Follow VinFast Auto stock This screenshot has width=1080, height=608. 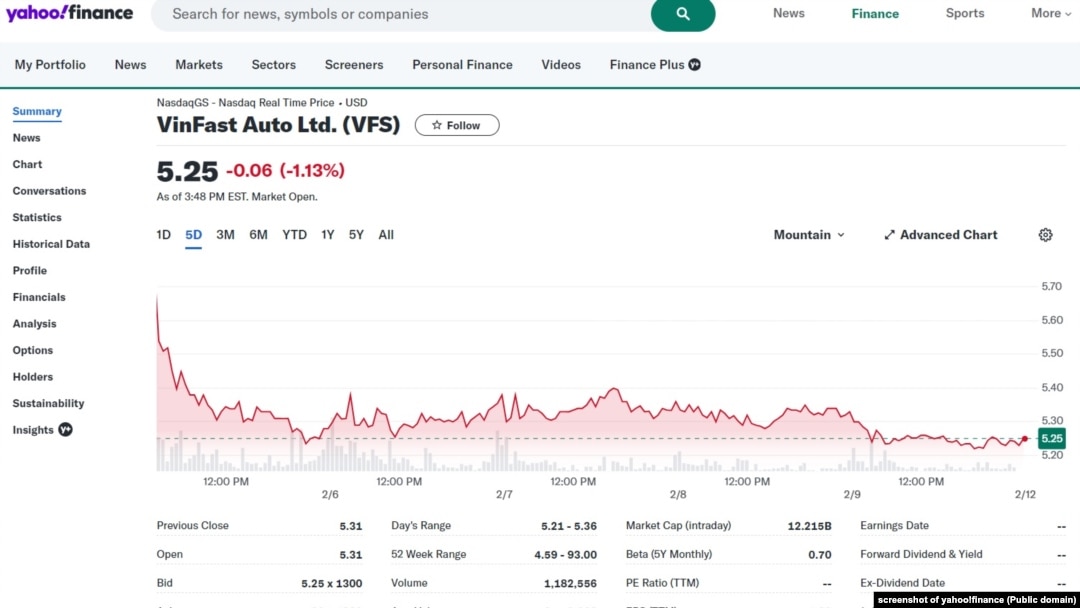point(457,125)
